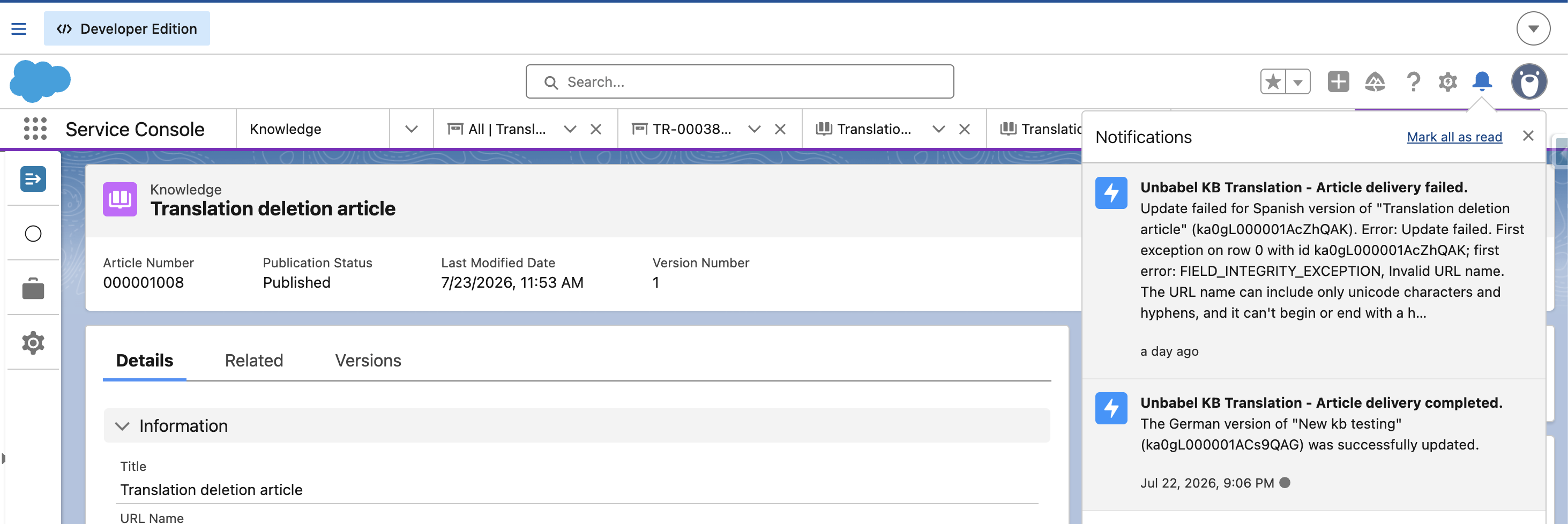
Task: Open the Article delivery completed notification
Action: (x=1313, y=444)
